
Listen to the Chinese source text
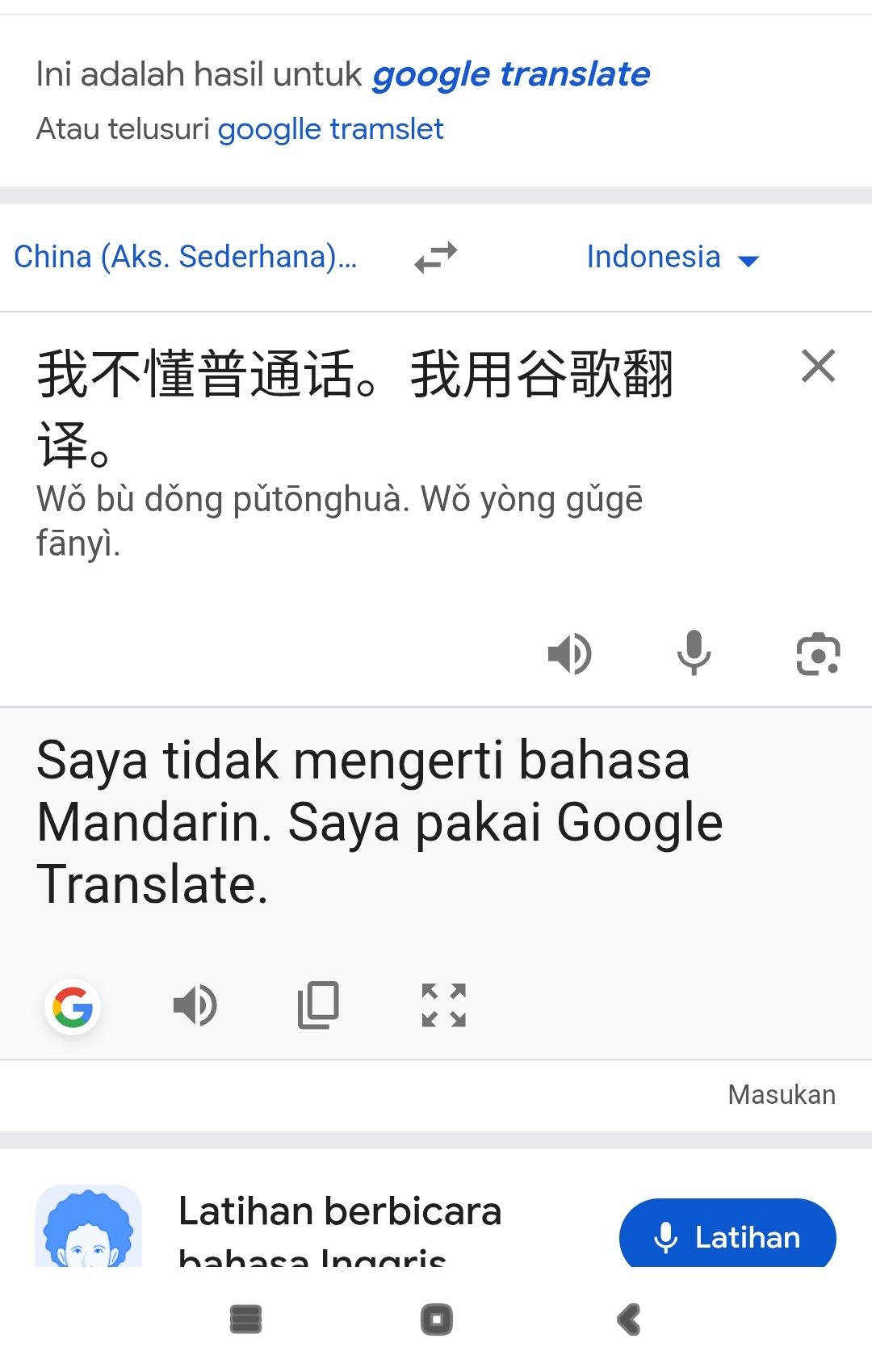point(570,653)
